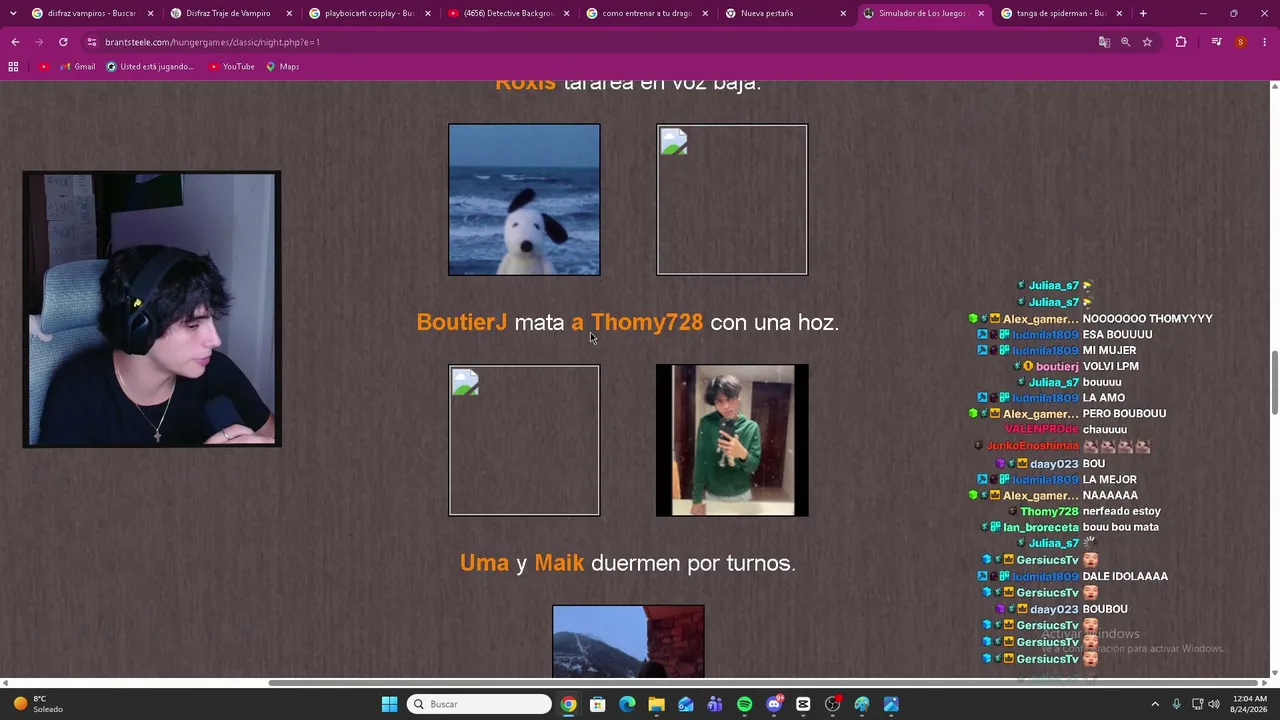Open a new browser tab
The image size is (1280, 720).
[x=1143, y=14]
